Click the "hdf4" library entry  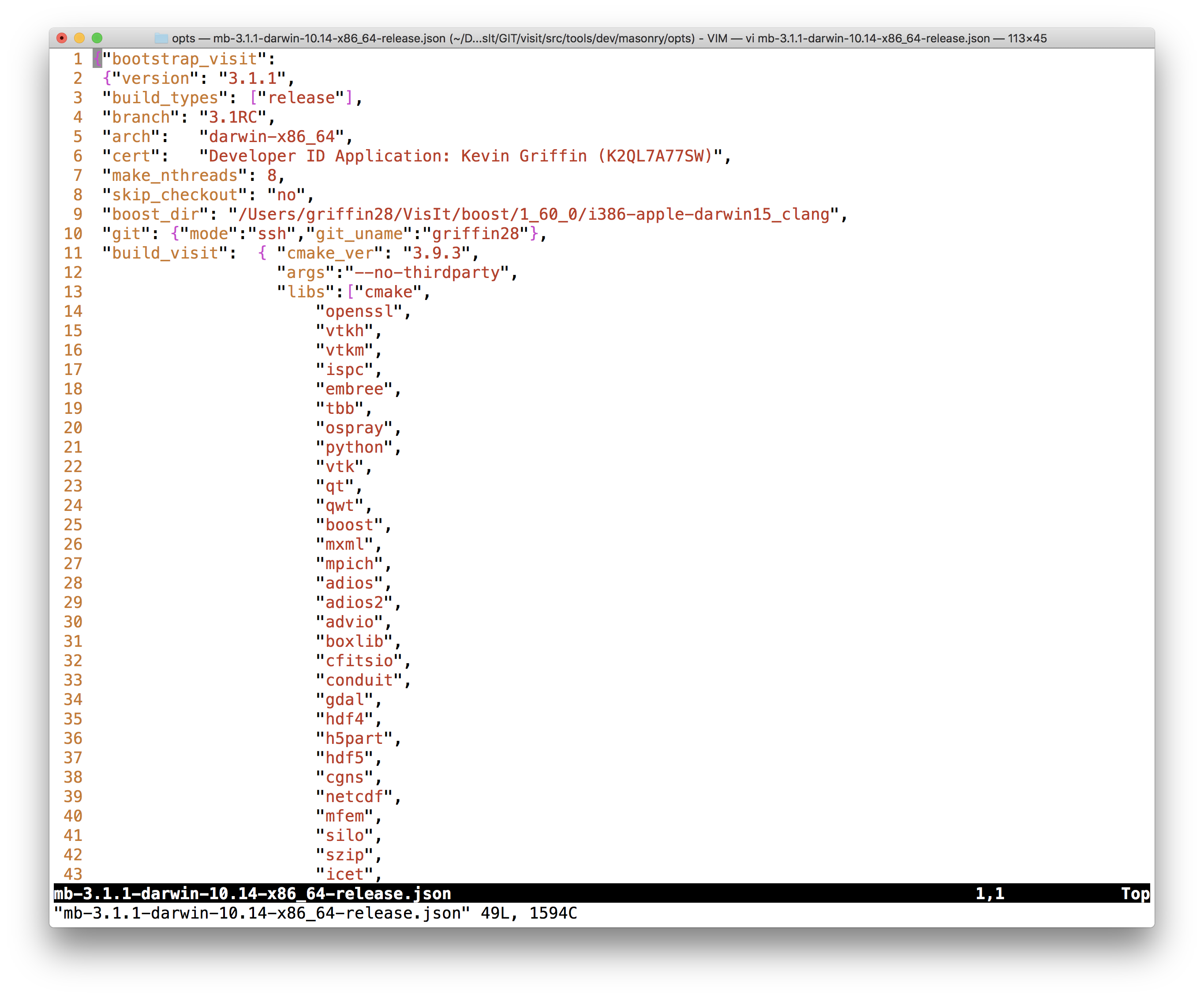point(344,719)
